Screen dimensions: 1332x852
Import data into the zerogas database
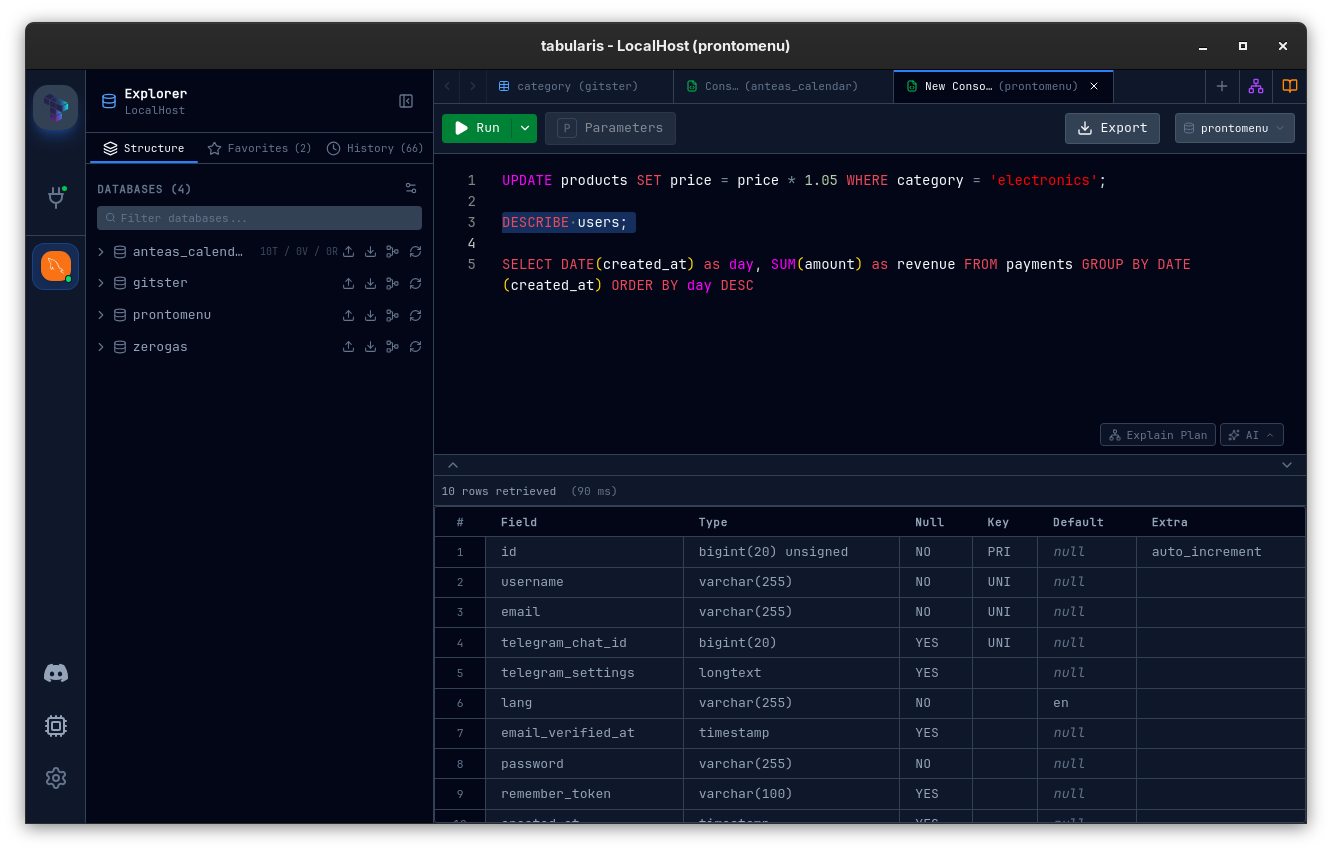tap(370, 346)
